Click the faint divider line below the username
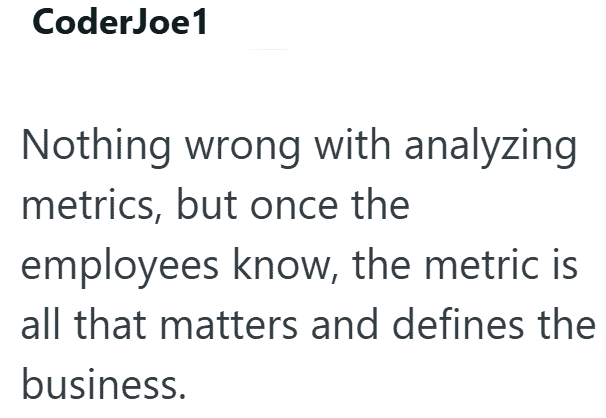The height and width of the screenshot is (418, 606). pyautogui.click(x=269, y=49)
